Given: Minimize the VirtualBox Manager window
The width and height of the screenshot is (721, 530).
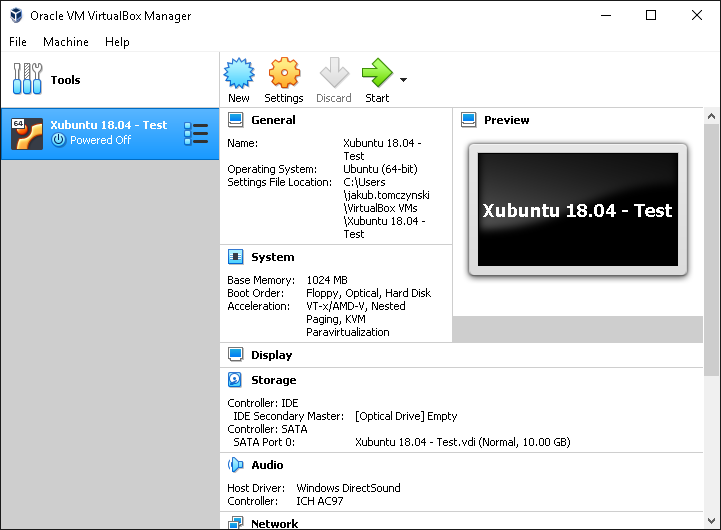Looking at the screenshot, I should click(606, 15).
